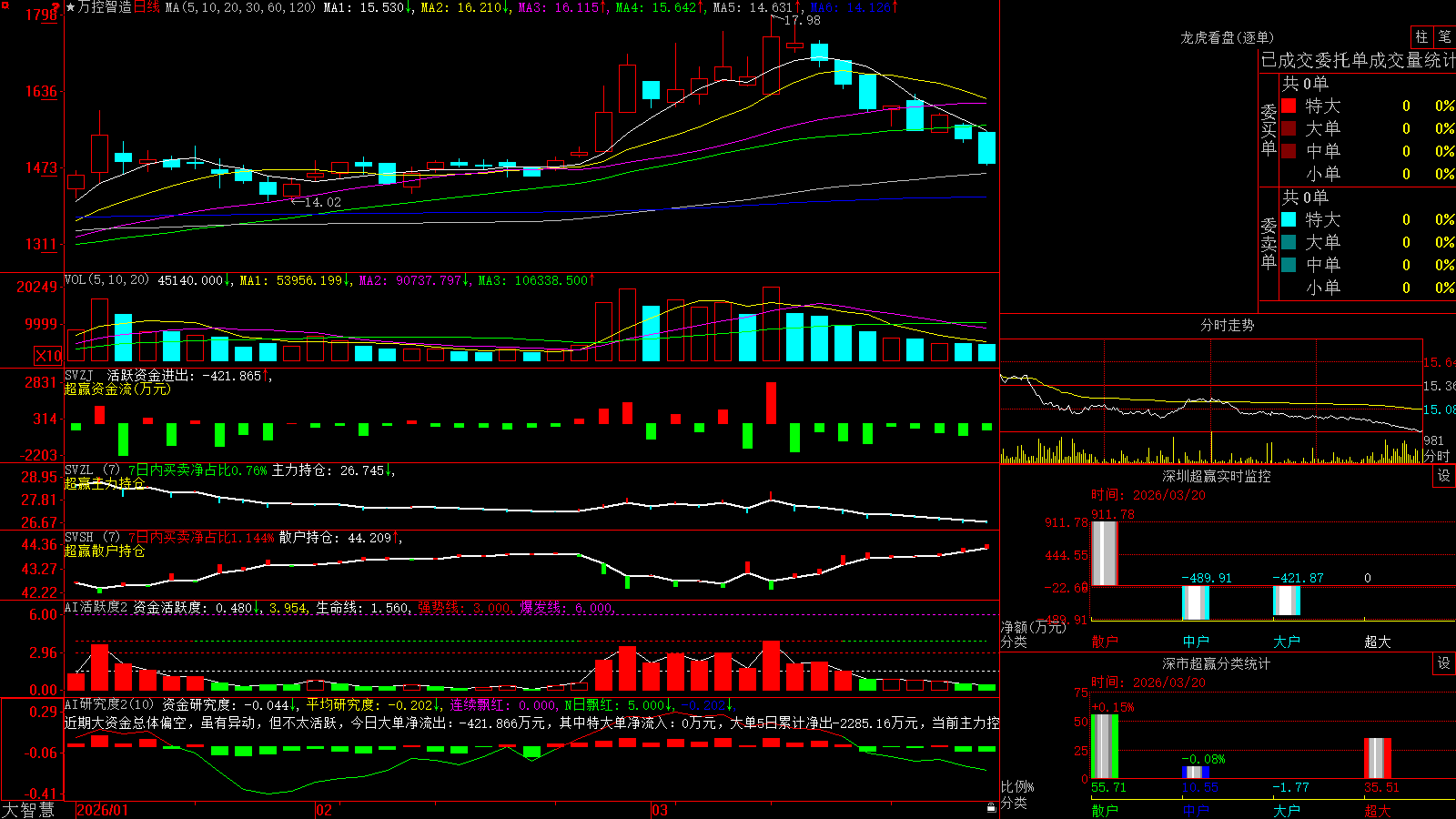The width and height of the screenshot is (1456, 819).
Task: Click the dark red 中单 buy-order swatch
Action: coord(1289,151)
